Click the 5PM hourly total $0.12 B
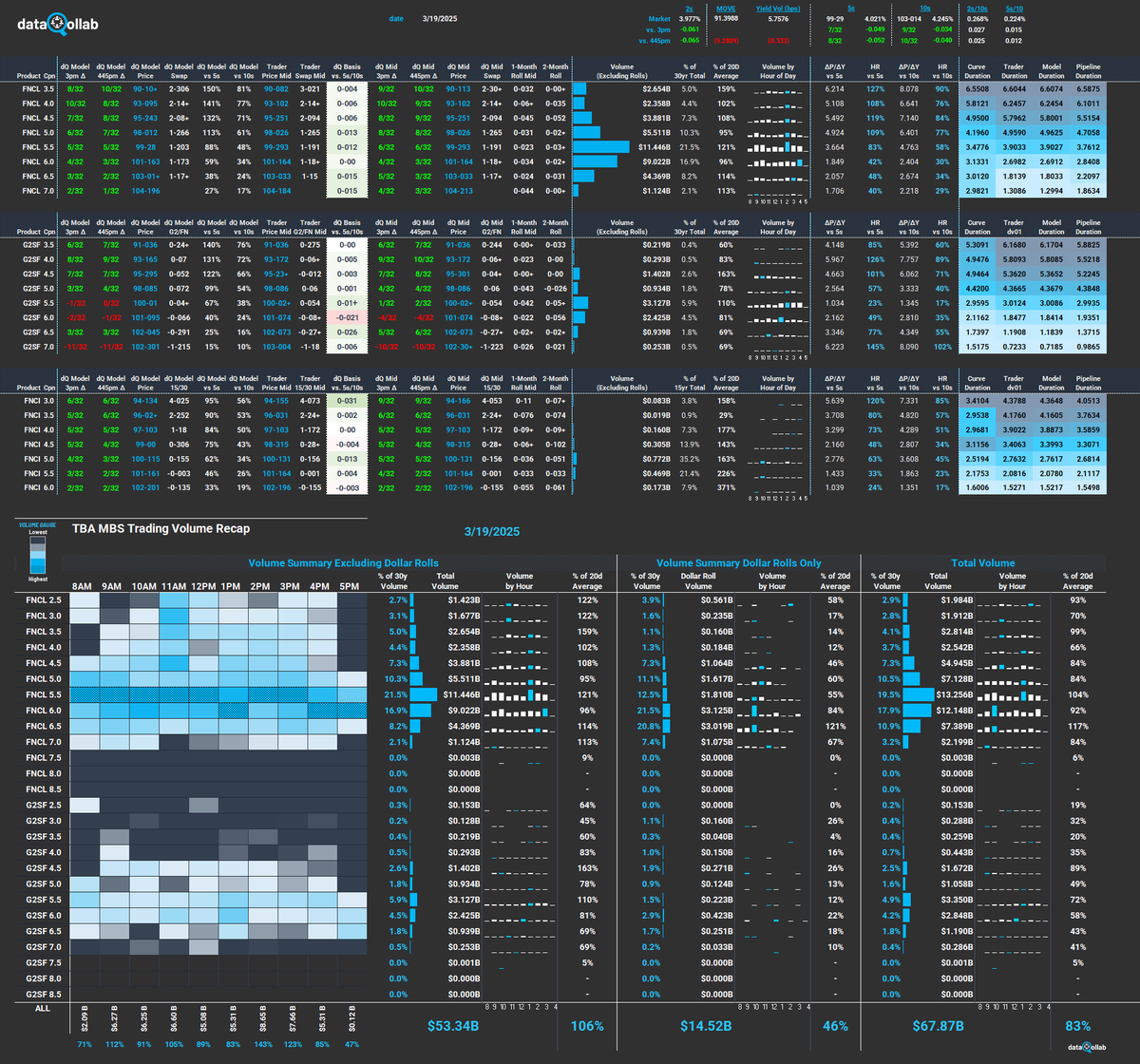 350,1020
